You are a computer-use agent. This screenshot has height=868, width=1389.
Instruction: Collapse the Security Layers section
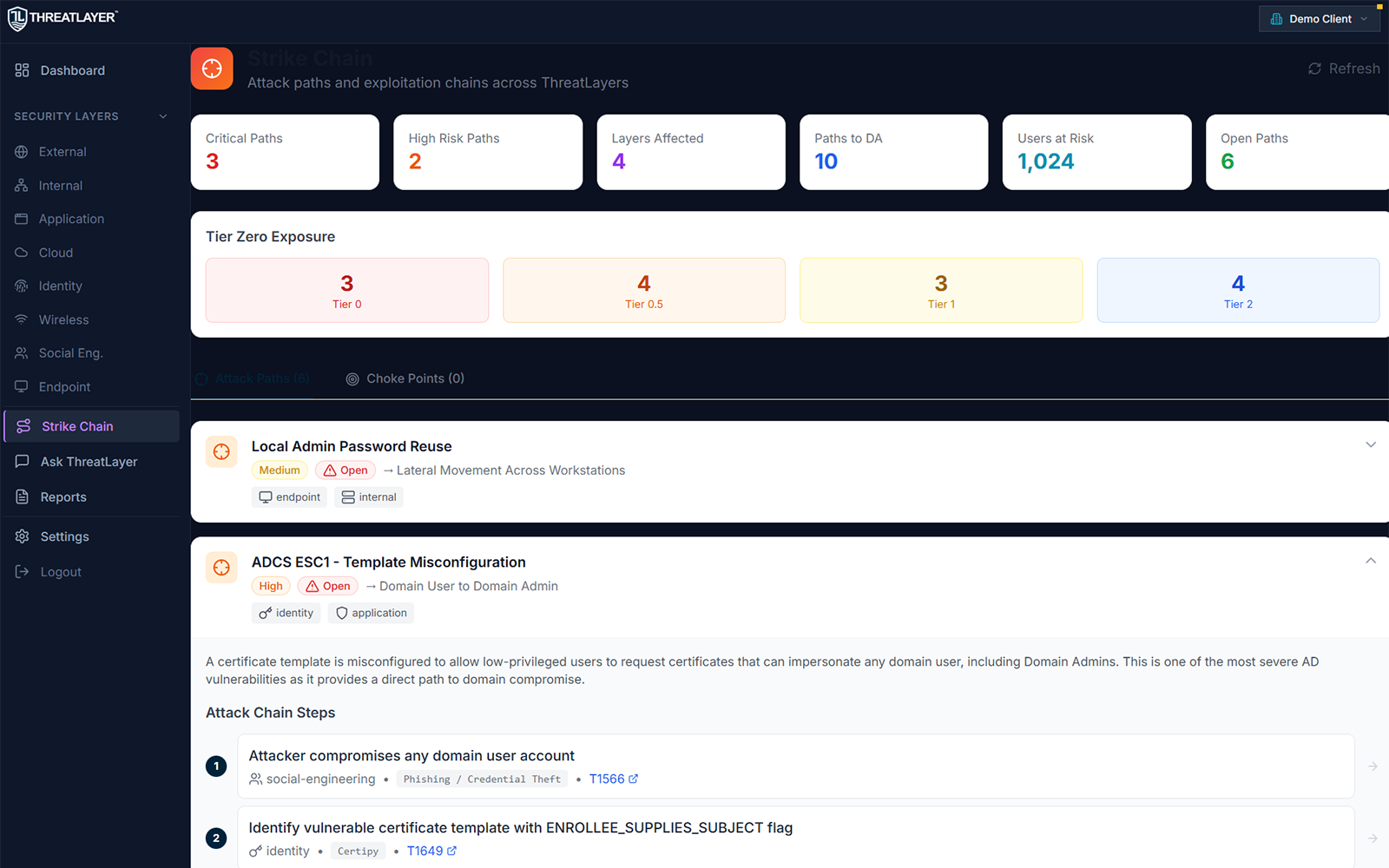(x=163, y=115)
